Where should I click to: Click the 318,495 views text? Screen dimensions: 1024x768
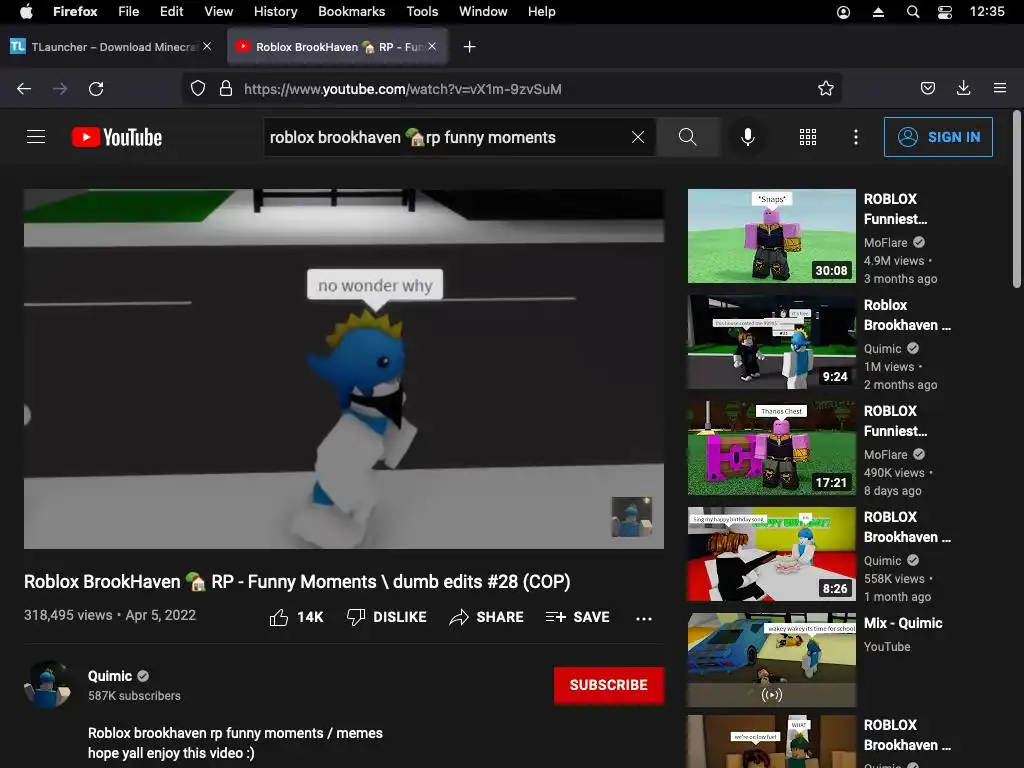pyautogui.click(x=68, y=615)
